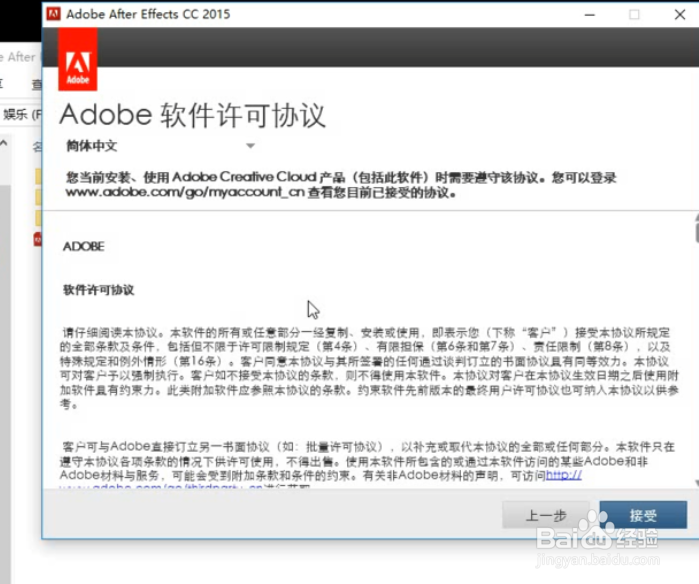The width and height of the screenshot is (699, 584).
Task: Click the 'ADOBE' heading in agreement text
Action: click(x=83, y=247)
